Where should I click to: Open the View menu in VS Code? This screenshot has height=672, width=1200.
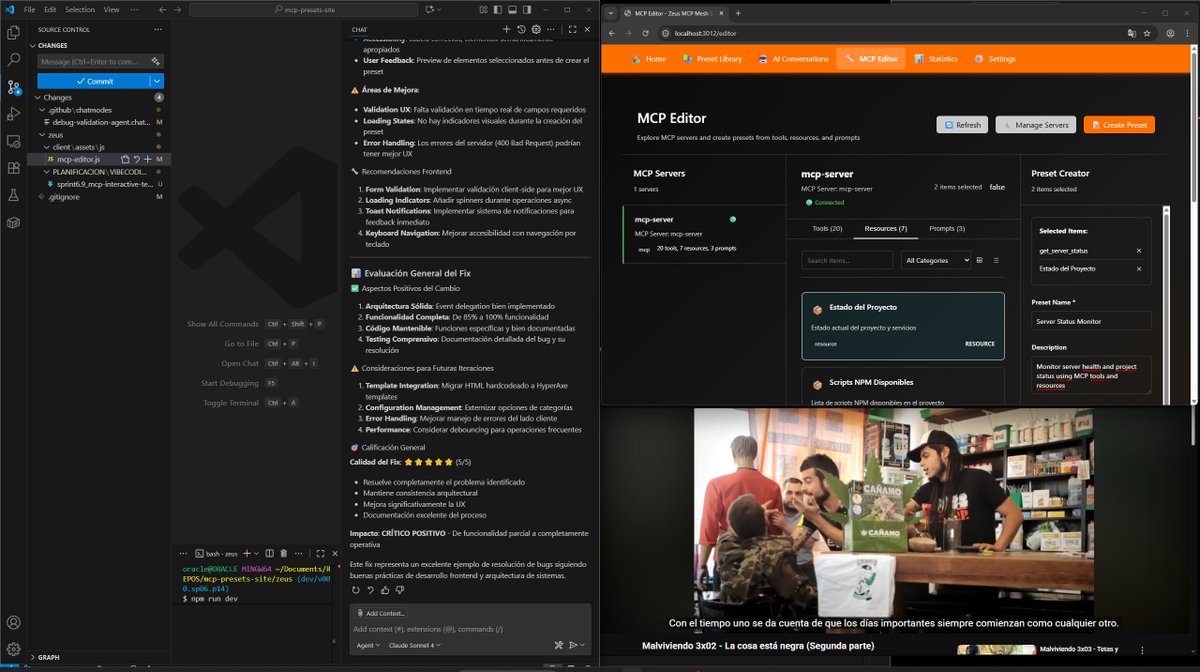click(x=111, y=9)
